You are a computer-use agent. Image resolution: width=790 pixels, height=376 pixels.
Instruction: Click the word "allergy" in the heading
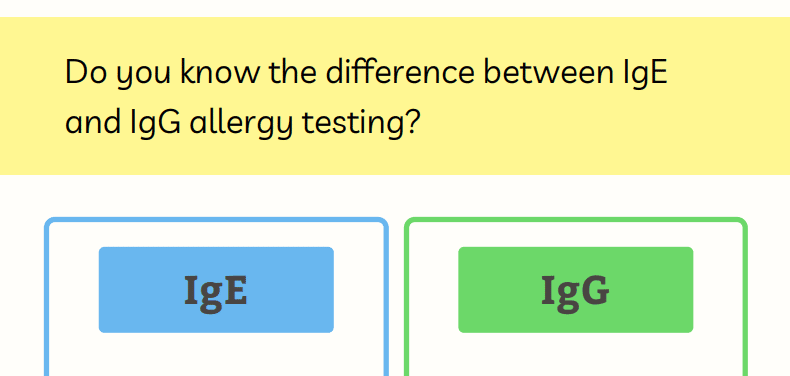click(241, 124)
